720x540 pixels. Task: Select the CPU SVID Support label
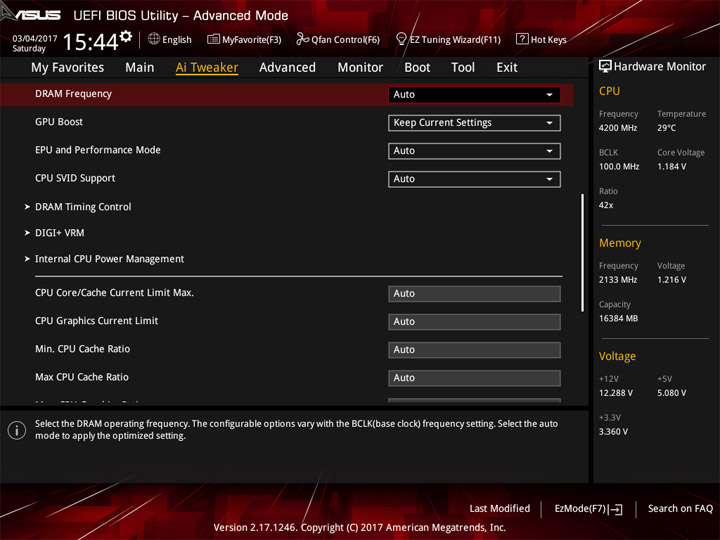click(x=75, y=178)
